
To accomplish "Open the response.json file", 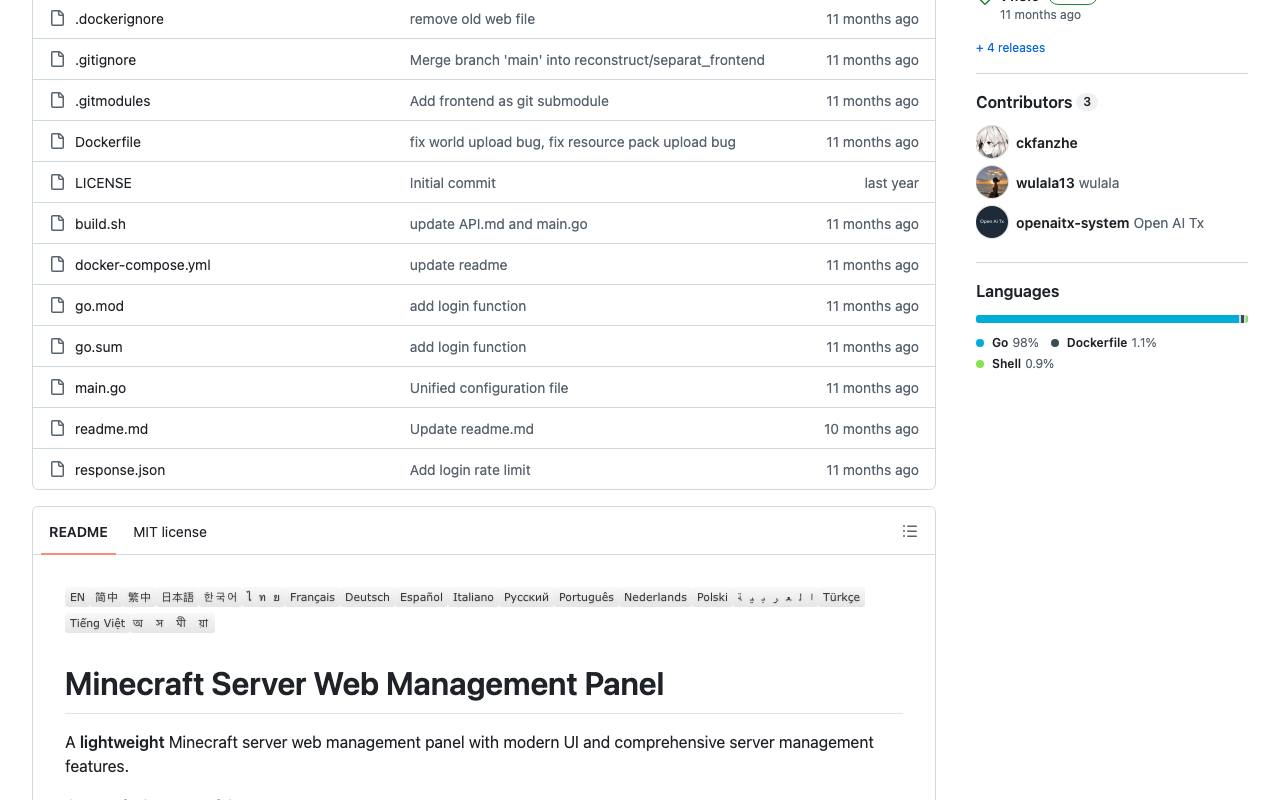I will click(120, 470).
